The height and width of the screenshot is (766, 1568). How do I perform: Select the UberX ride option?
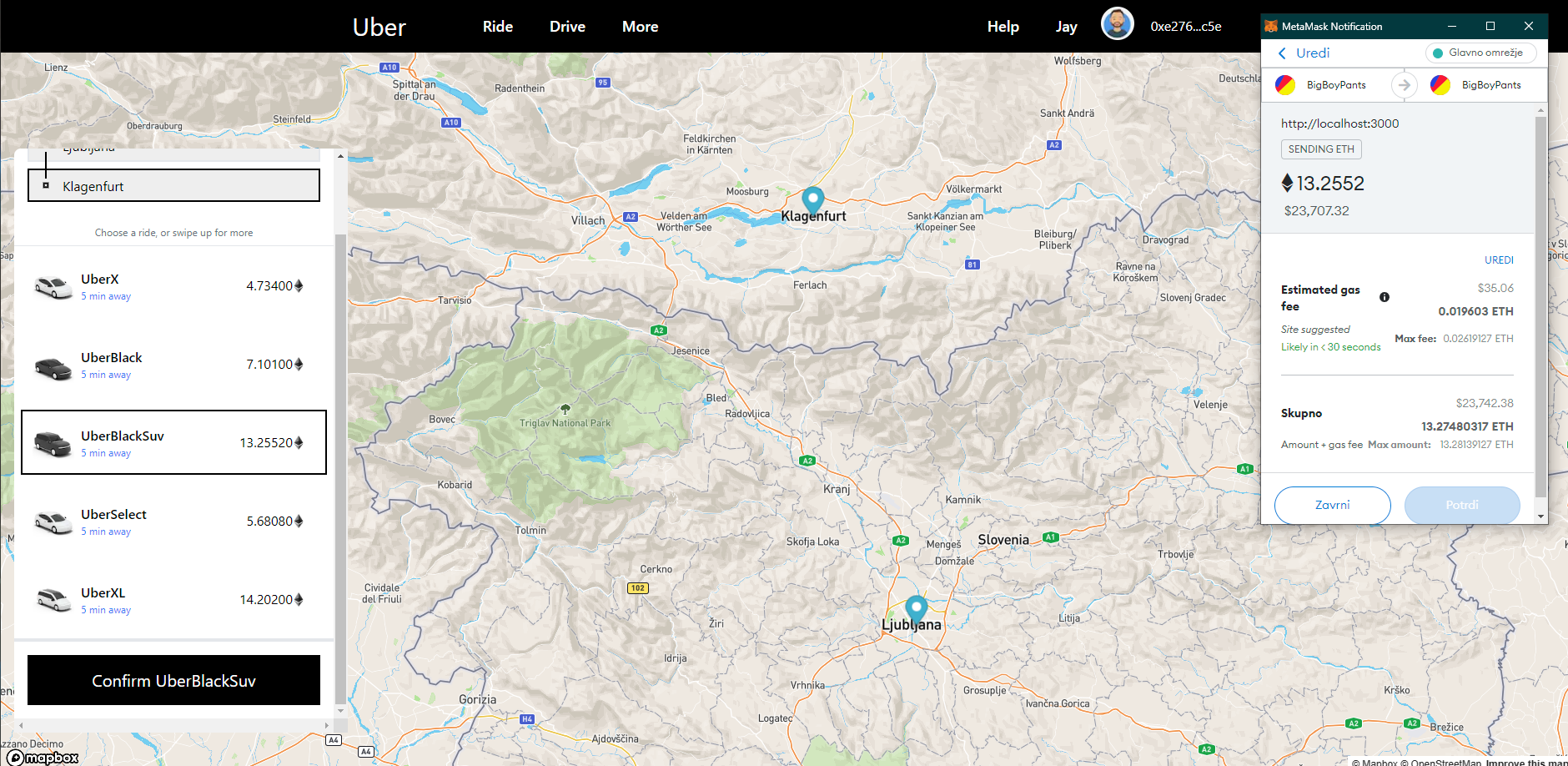coord(173,286)
